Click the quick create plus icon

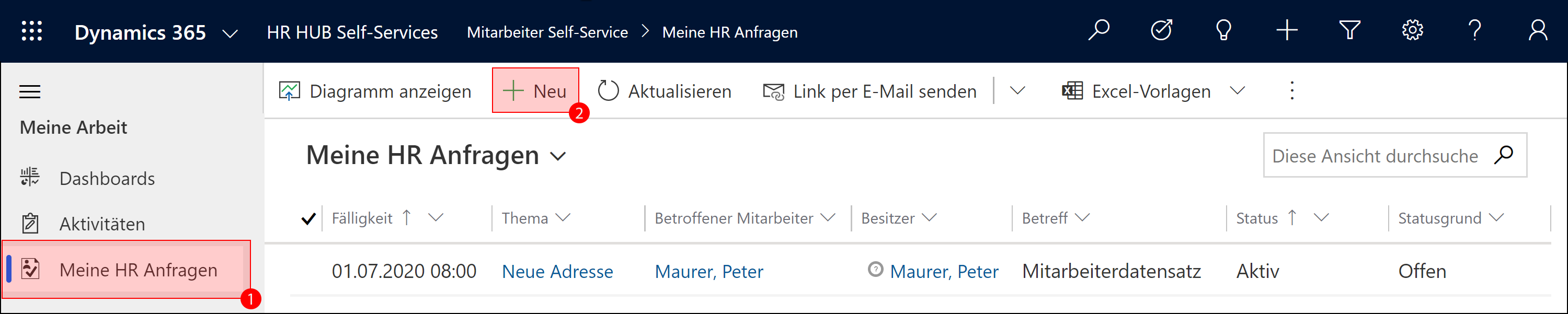(1287, 30)
